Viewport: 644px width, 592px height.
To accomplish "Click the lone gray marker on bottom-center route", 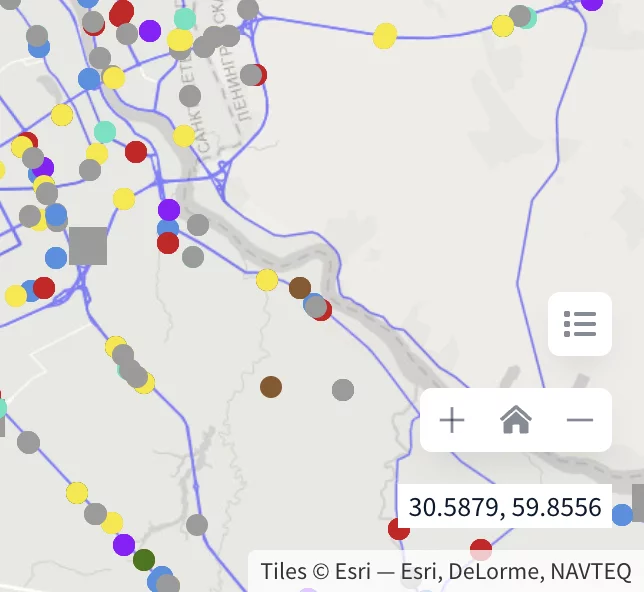I will (x=197, y=524).
